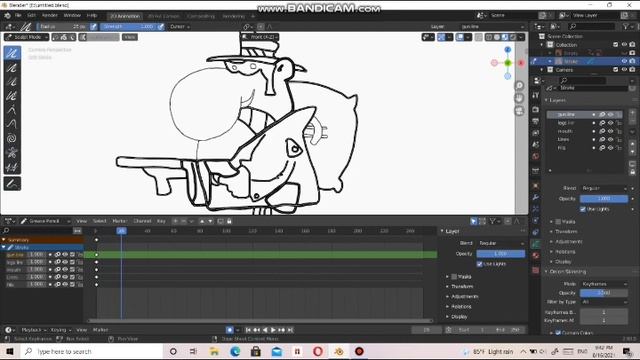Hide the Stroke object in the outliner
Image resolution: width=640 pixels, height=360 pixels.
coord(624,61)
